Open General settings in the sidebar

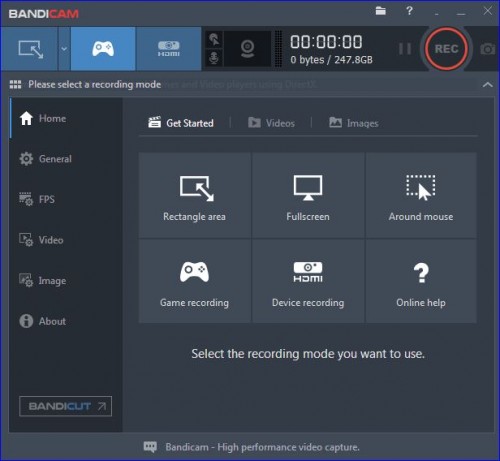[66, 159]
